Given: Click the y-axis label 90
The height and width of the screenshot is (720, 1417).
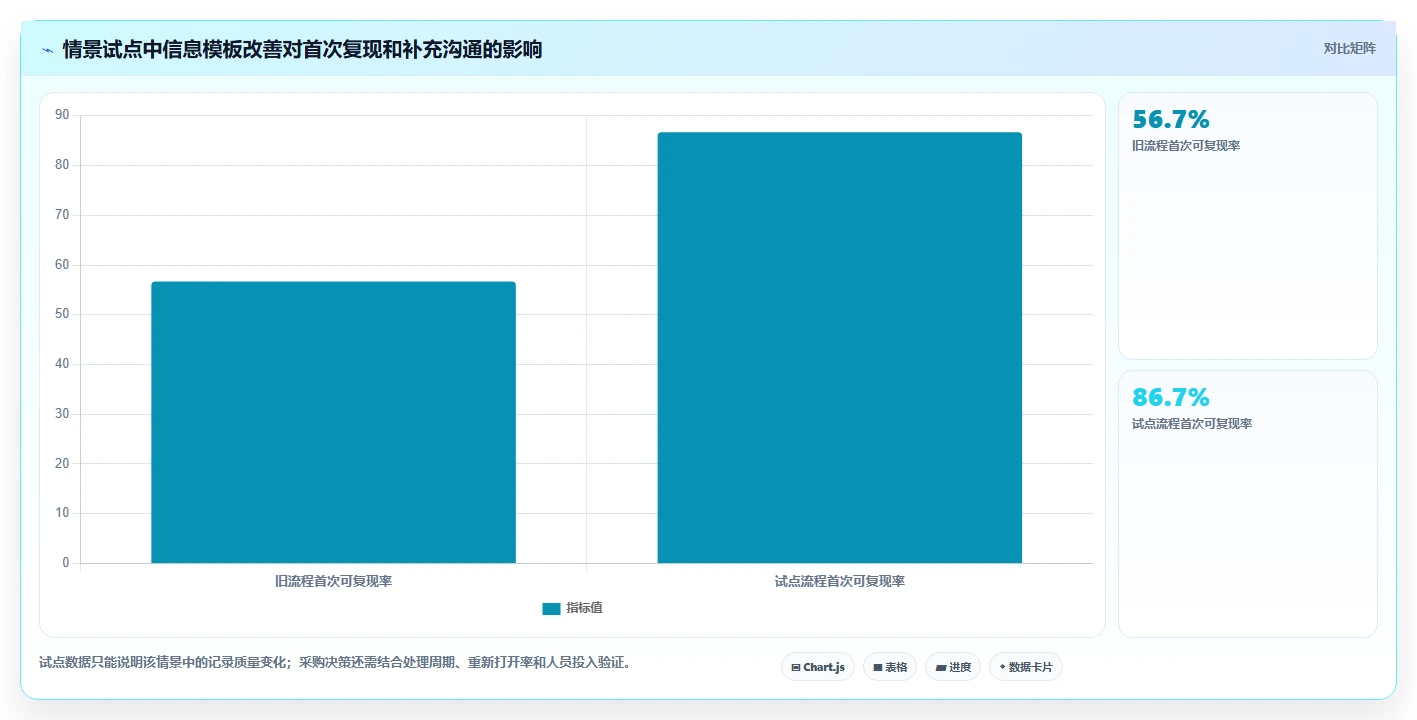Looking at the screenshot, I should 62,115.
